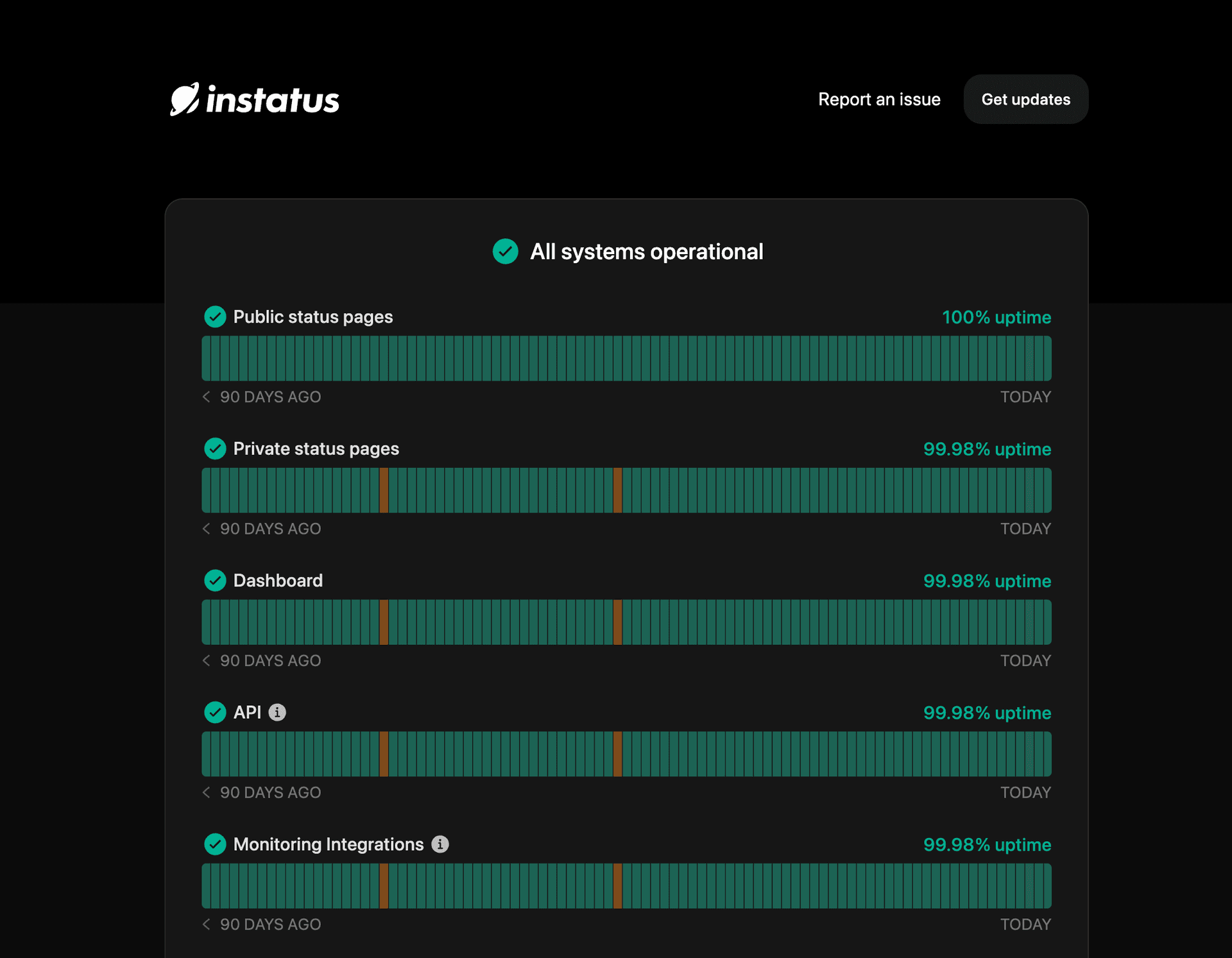1232x958 pixels.
Task: Expand the back chevron below Private status pages
Action: tap(206, 529)
